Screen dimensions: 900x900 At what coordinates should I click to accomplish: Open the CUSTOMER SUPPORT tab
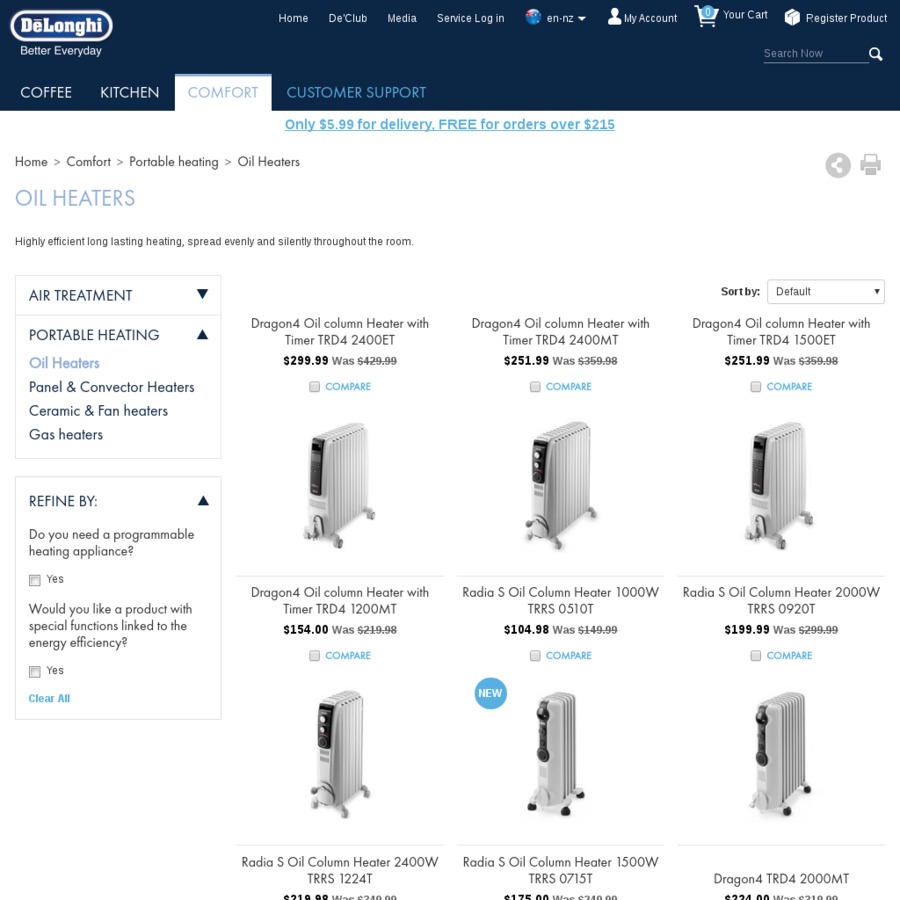pos(356,92)
